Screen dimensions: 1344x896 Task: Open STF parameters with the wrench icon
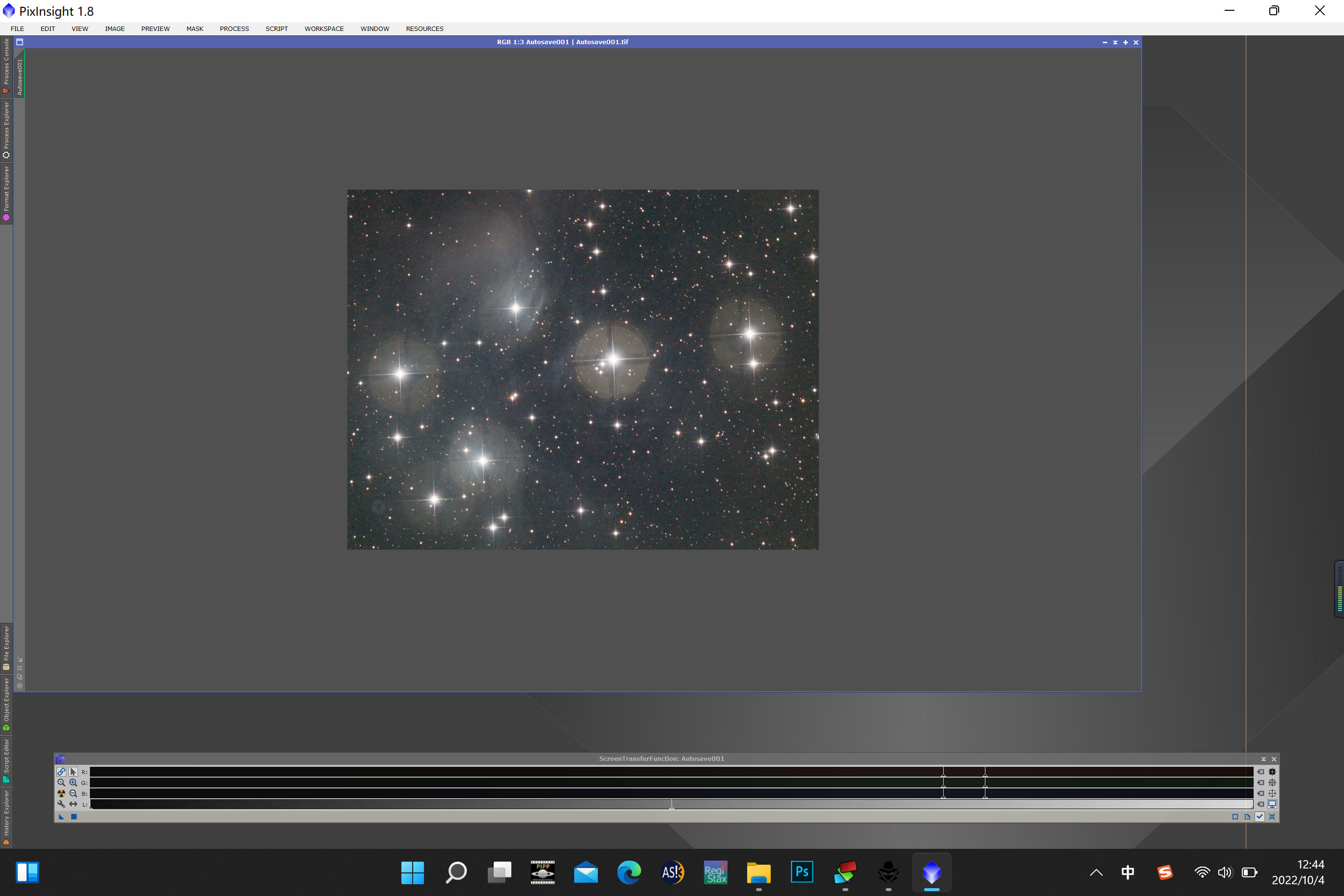pyautogui.click(x=61, y=805)
